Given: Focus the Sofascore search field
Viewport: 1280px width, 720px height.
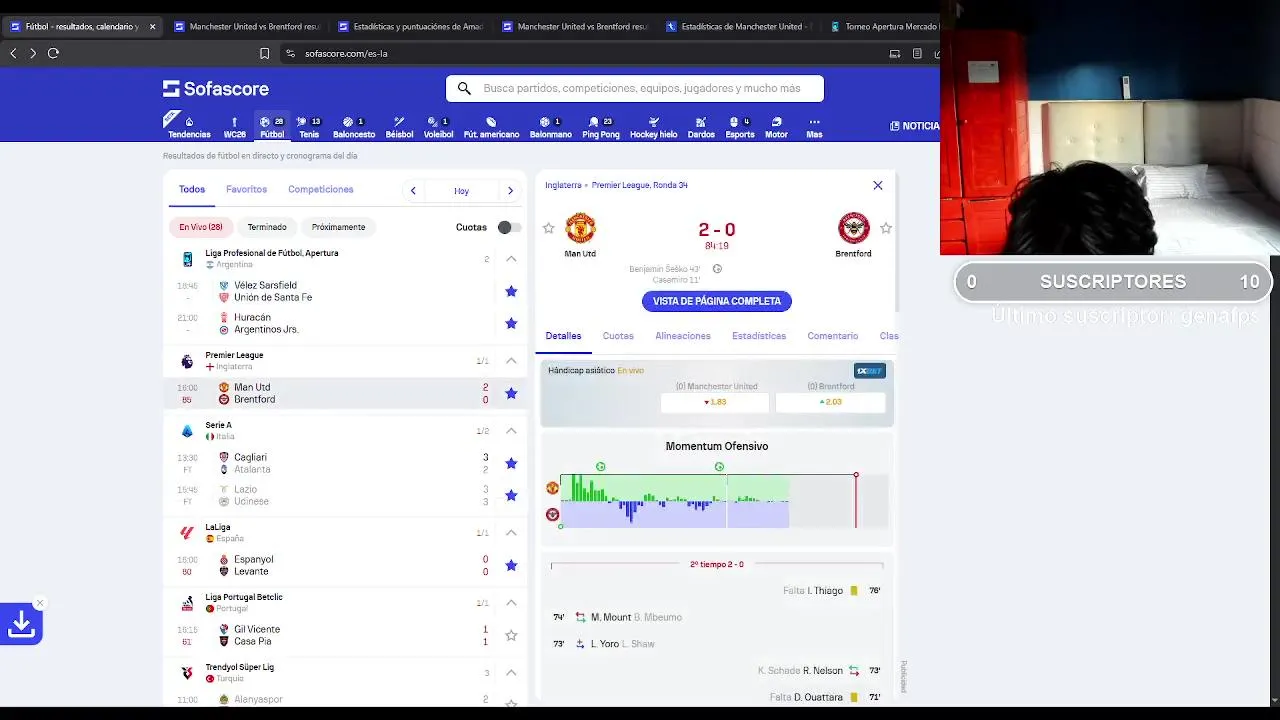Looking at the screenshot, I should 635,88.
